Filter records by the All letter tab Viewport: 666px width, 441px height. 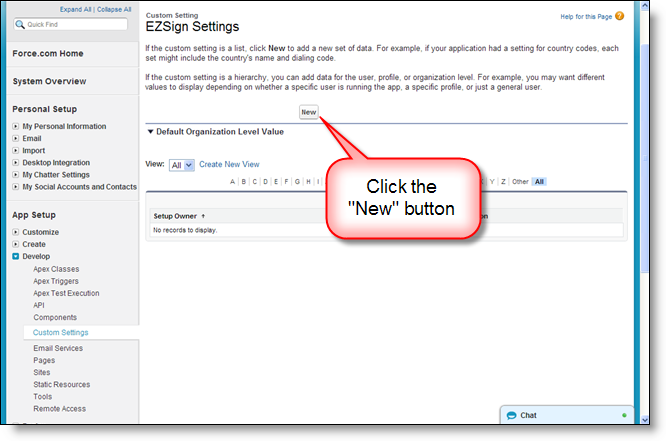(x=539, y=182)
